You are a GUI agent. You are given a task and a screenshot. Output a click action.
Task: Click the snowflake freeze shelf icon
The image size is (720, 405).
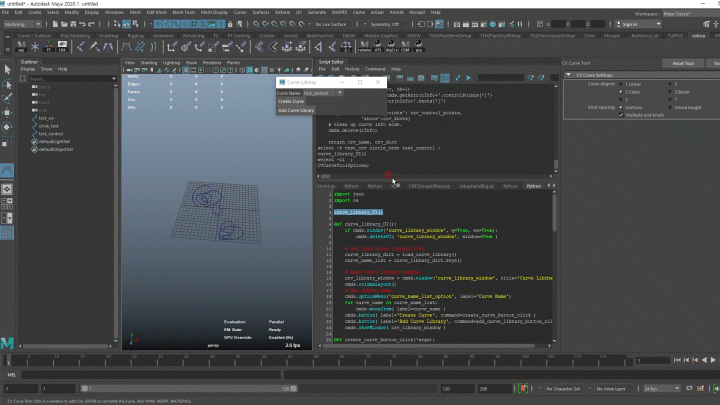pyautogui.click(x=35, y=46)
